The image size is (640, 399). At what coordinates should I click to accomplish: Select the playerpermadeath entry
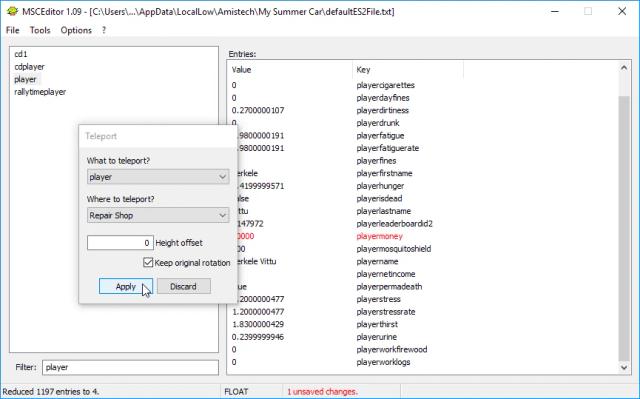coord(389,287)
